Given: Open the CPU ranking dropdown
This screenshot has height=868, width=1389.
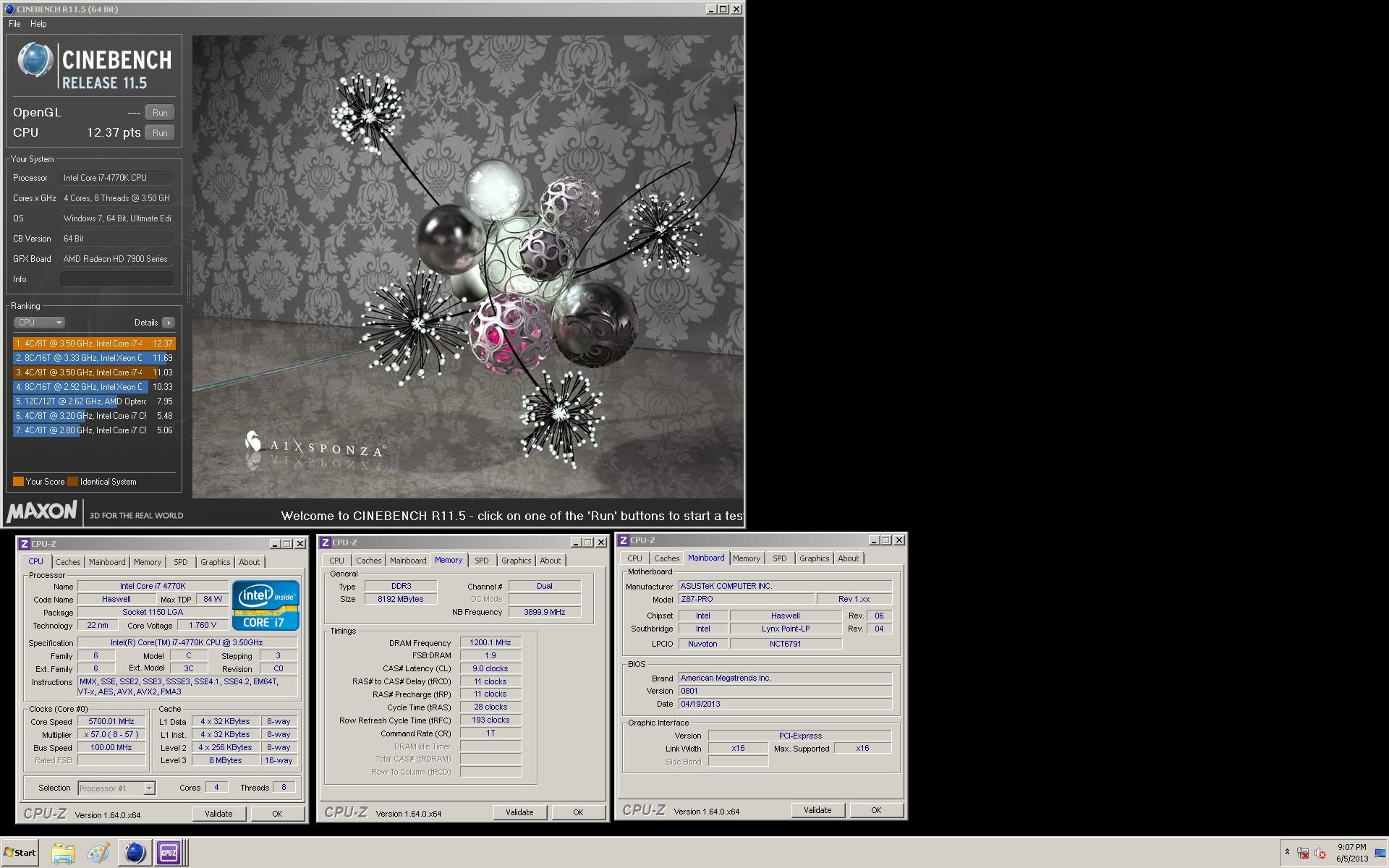Looking at the screenshot, I should pyautogui.click(x=39, y=323).
